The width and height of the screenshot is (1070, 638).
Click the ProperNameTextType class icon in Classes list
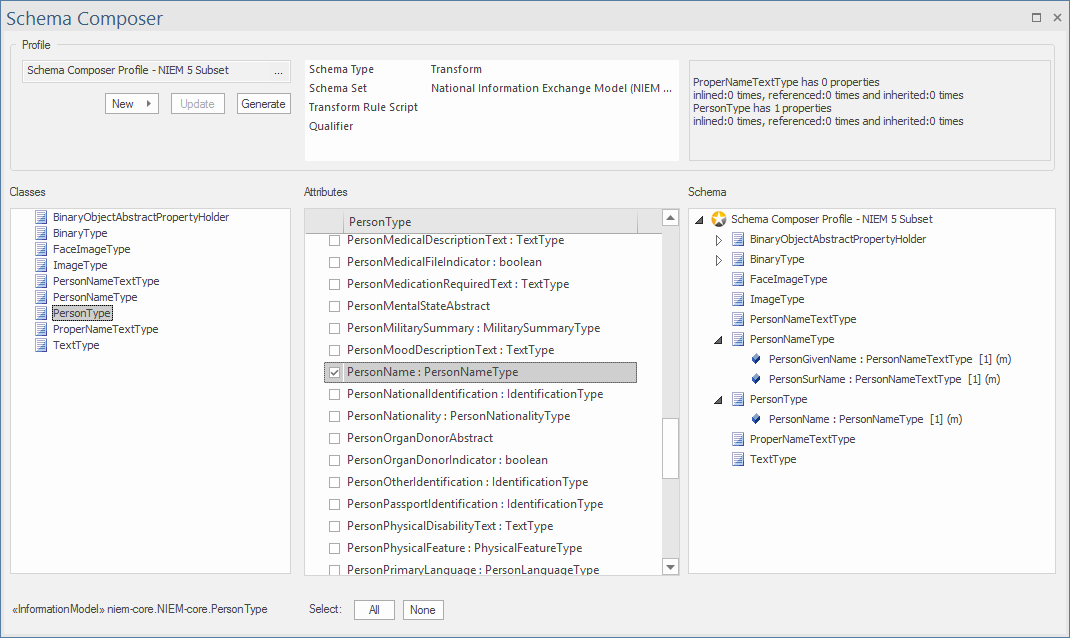pyautogui.click(x=40, y=329)
